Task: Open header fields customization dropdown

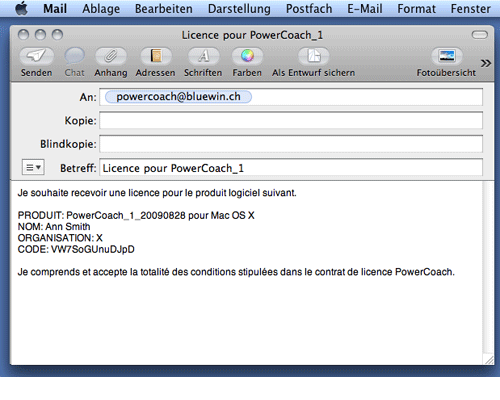Action: point(33,167)
